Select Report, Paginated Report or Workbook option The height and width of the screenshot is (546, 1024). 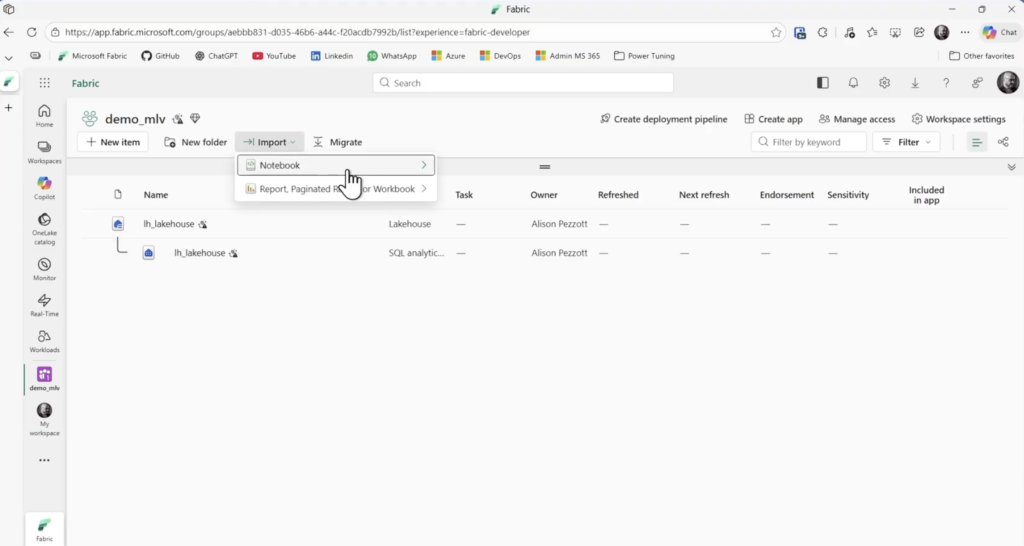(x=335, y=188)
